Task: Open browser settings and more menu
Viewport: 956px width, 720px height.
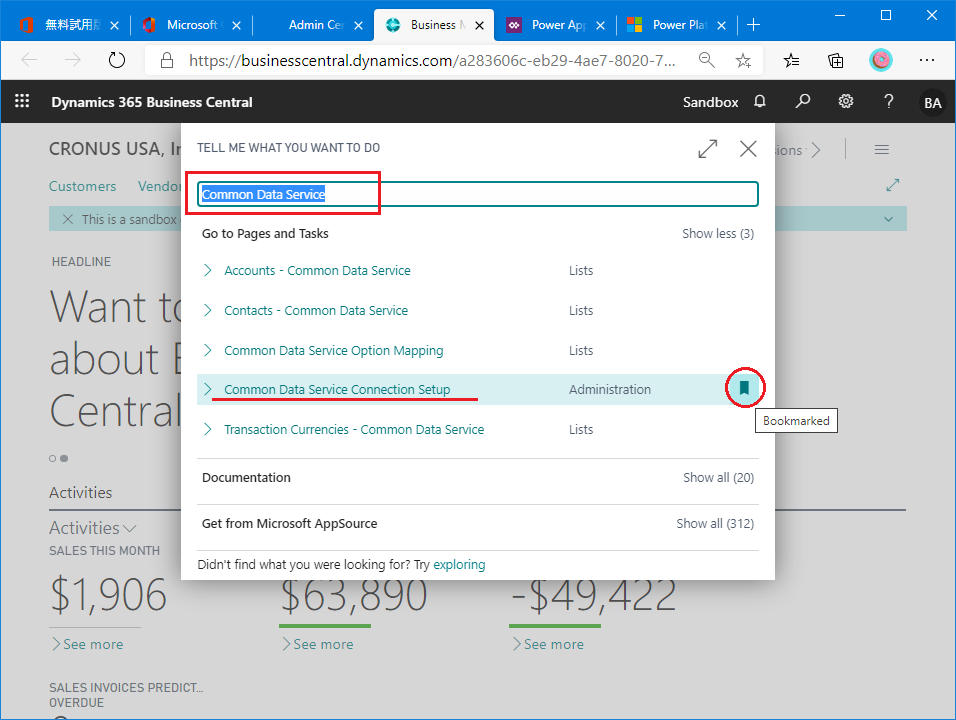Action: click(927, 60)
